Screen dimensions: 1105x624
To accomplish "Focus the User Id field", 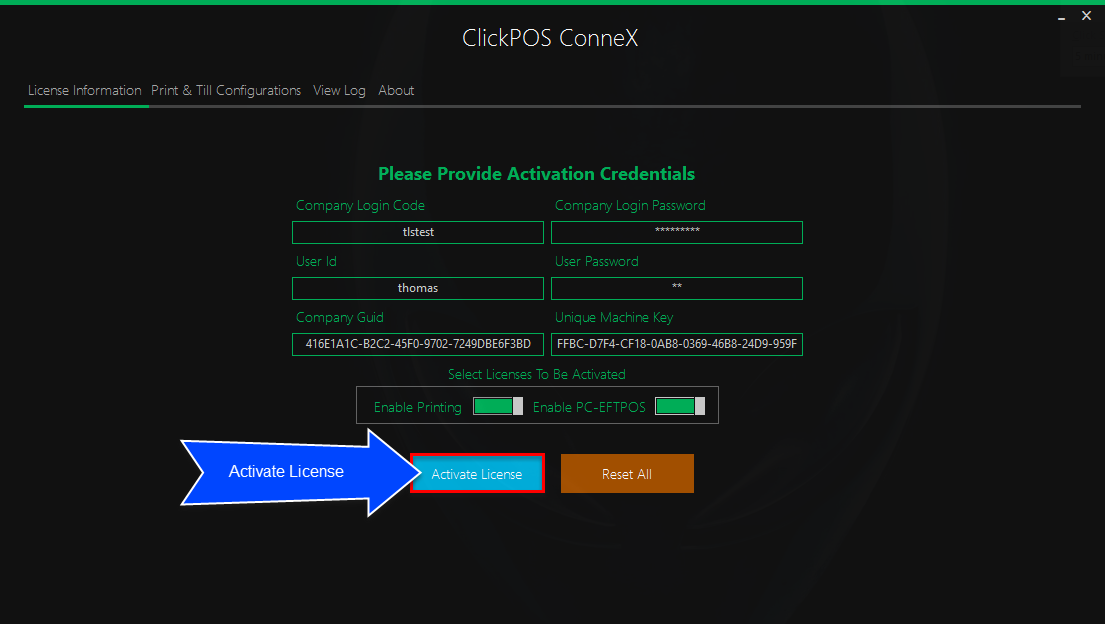I will [x=418, y=288].
